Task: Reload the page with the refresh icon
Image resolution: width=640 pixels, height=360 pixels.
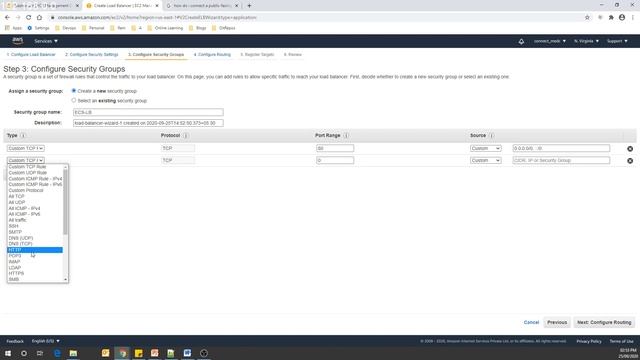Action: [x=28, y=18]
